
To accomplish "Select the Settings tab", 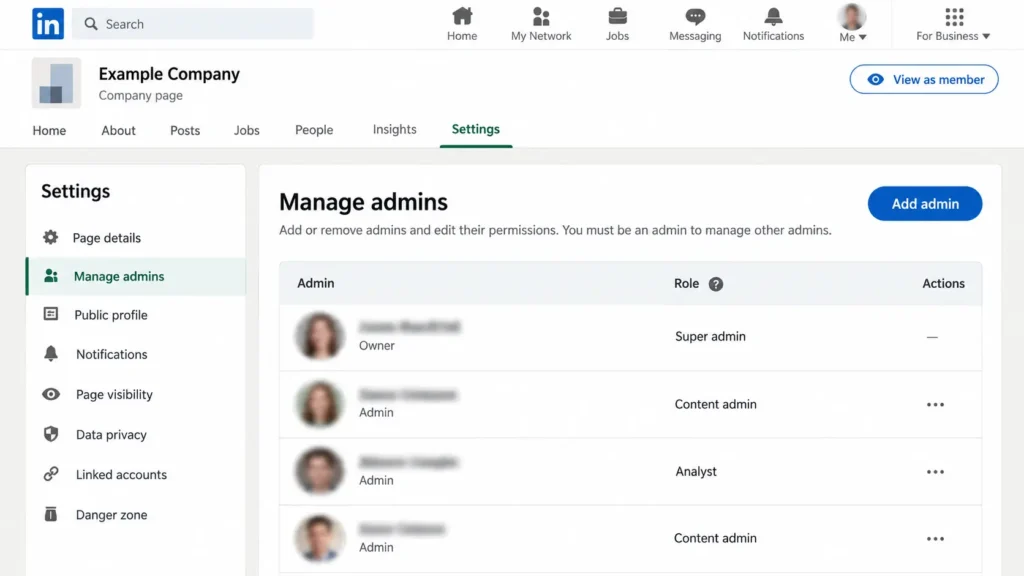I will click(475, 129).
